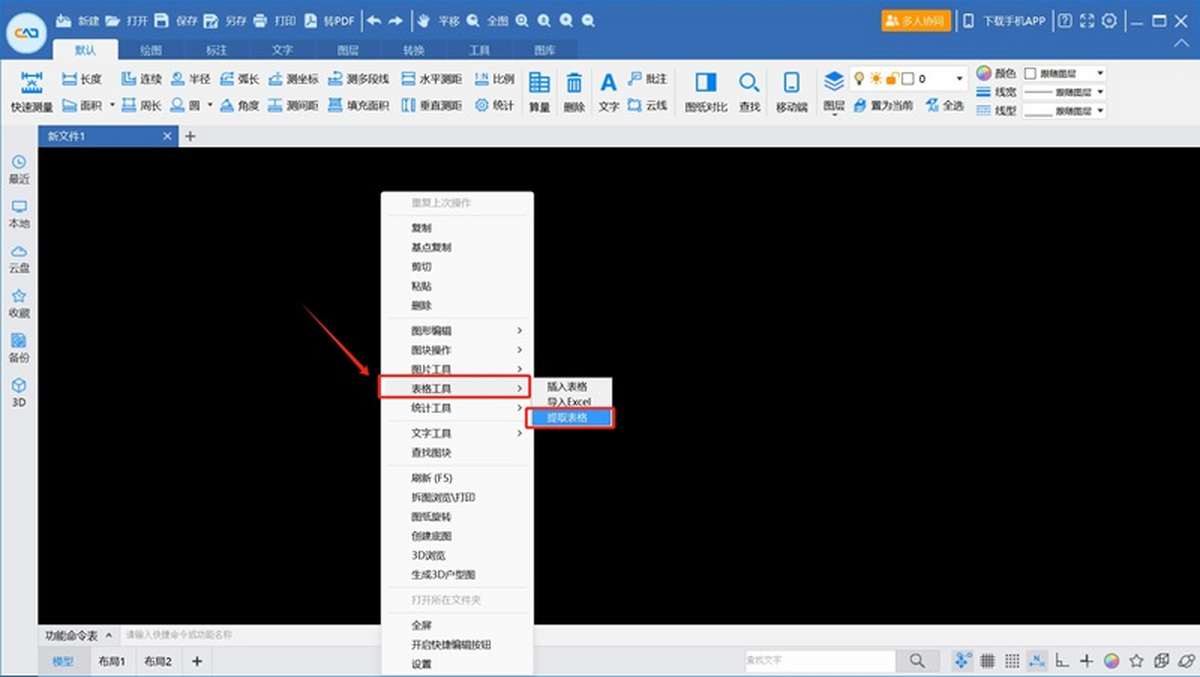The image size is (1200, 677).
Task: Toggle the grid display in status bar
Action: click(987, 661)
